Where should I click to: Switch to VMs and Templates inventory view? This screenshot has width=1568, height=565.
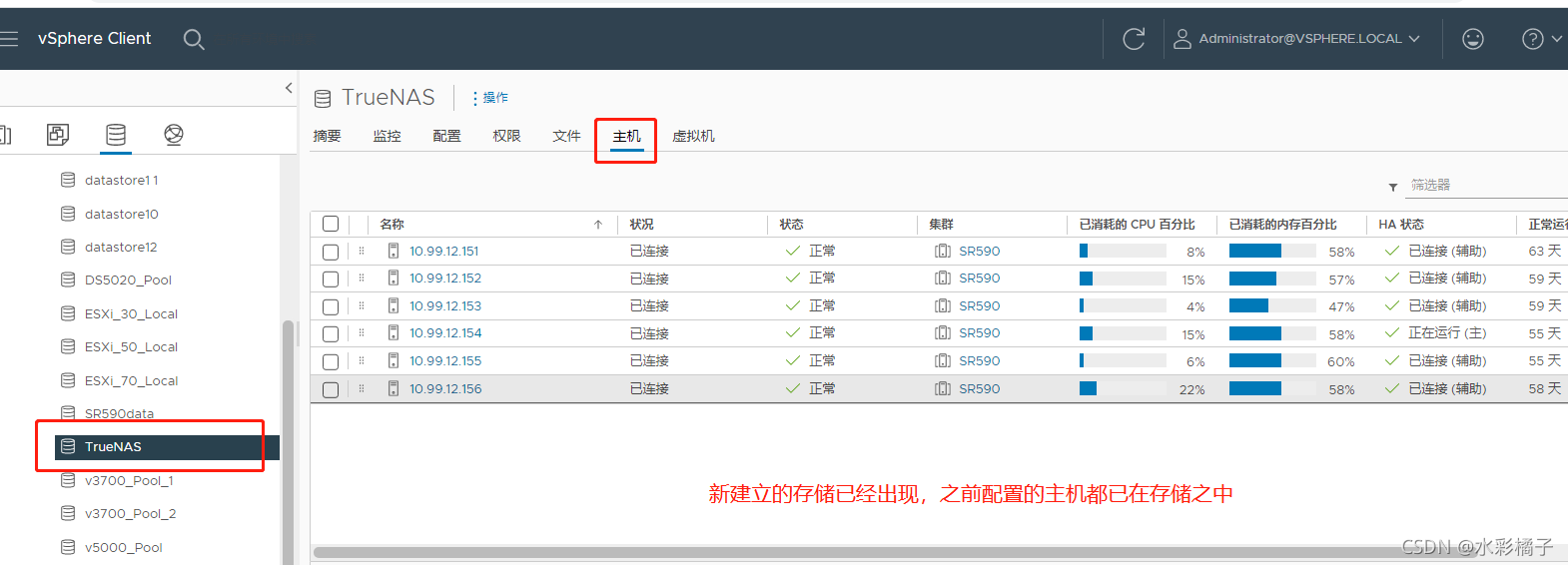(x=58, y=134)
